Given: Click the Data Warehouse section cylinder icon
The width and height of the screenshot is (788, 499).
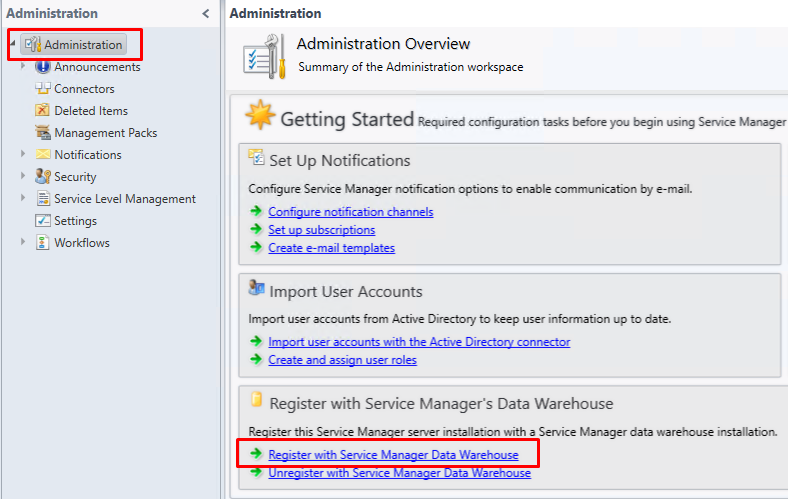Looking at the screenshot, I should pyautogui.click(x=256, y=400).
